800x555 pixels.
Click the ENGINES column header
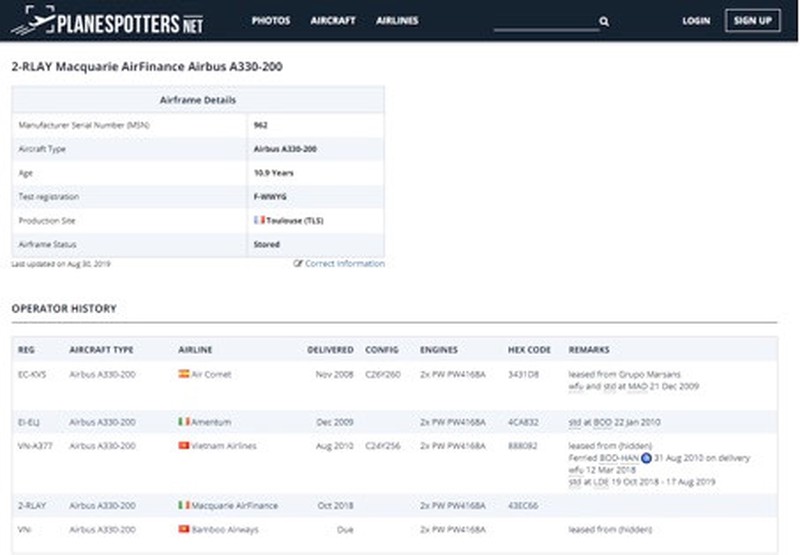pyautogui.click(x=439, y=349)
